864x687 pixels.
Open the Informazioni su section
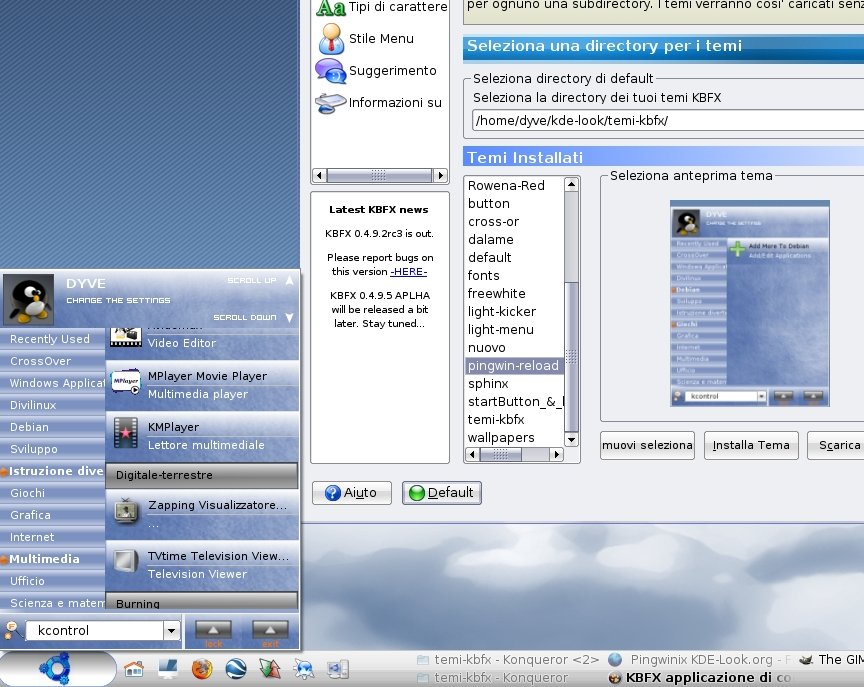379,102
